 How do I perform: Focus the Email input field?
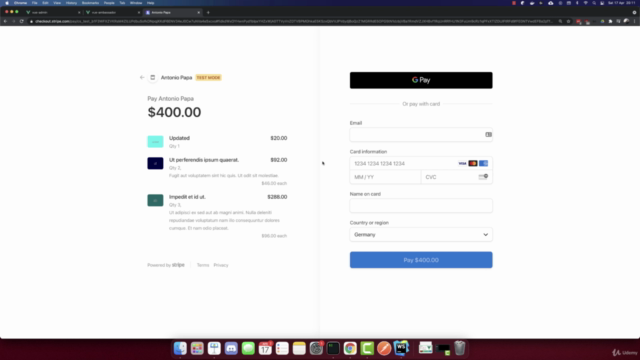point(421,135)
